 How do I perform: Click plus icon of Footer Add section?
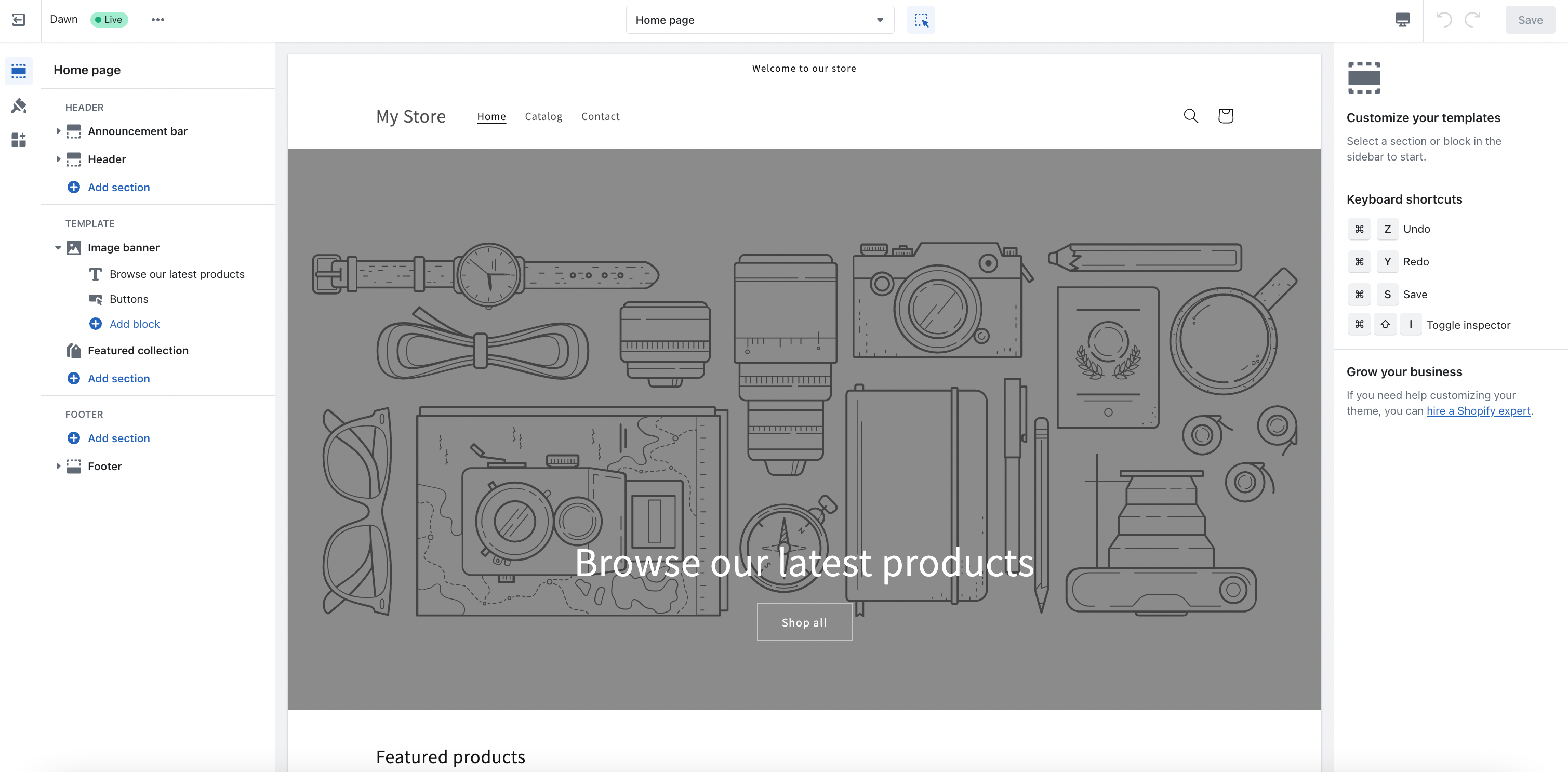[74, 438]
